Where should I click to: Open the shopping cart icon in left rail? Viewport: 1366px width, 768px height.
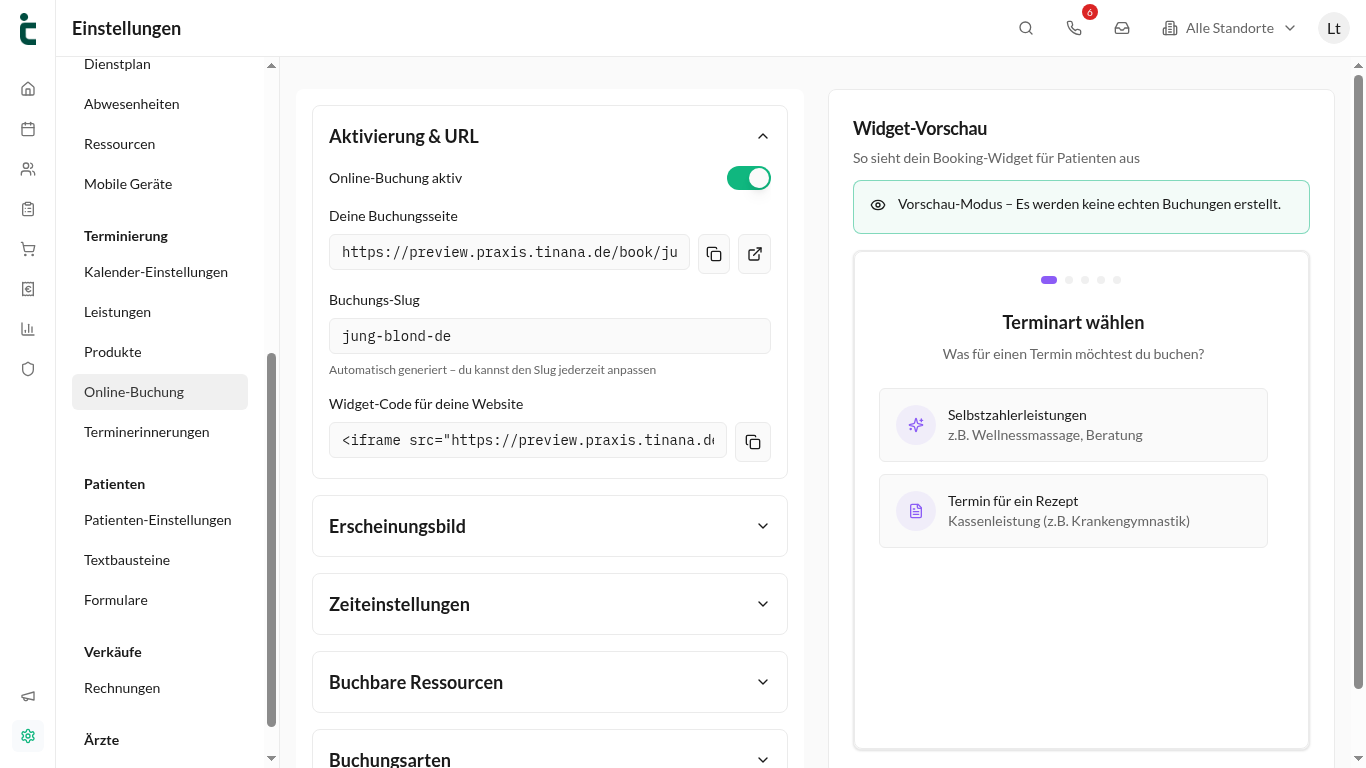click(x=28, y=249)
